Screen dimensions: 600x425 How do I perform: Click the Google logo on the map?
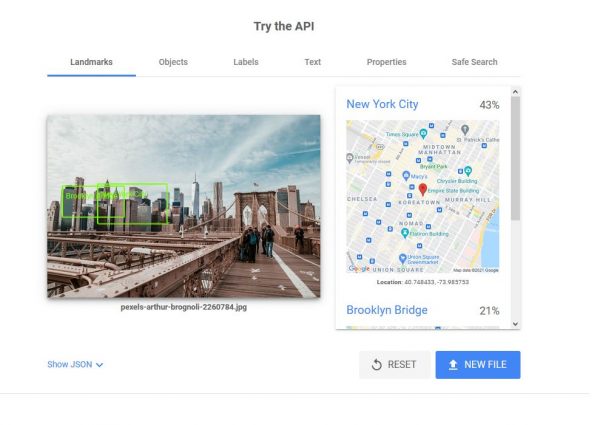[x=359, y=269]
